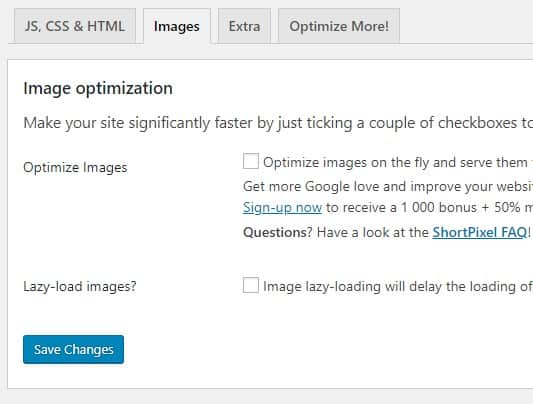Click the 'Make your site significantly faster' description
This screenshot has height=404, width=533.
[278, 123]
